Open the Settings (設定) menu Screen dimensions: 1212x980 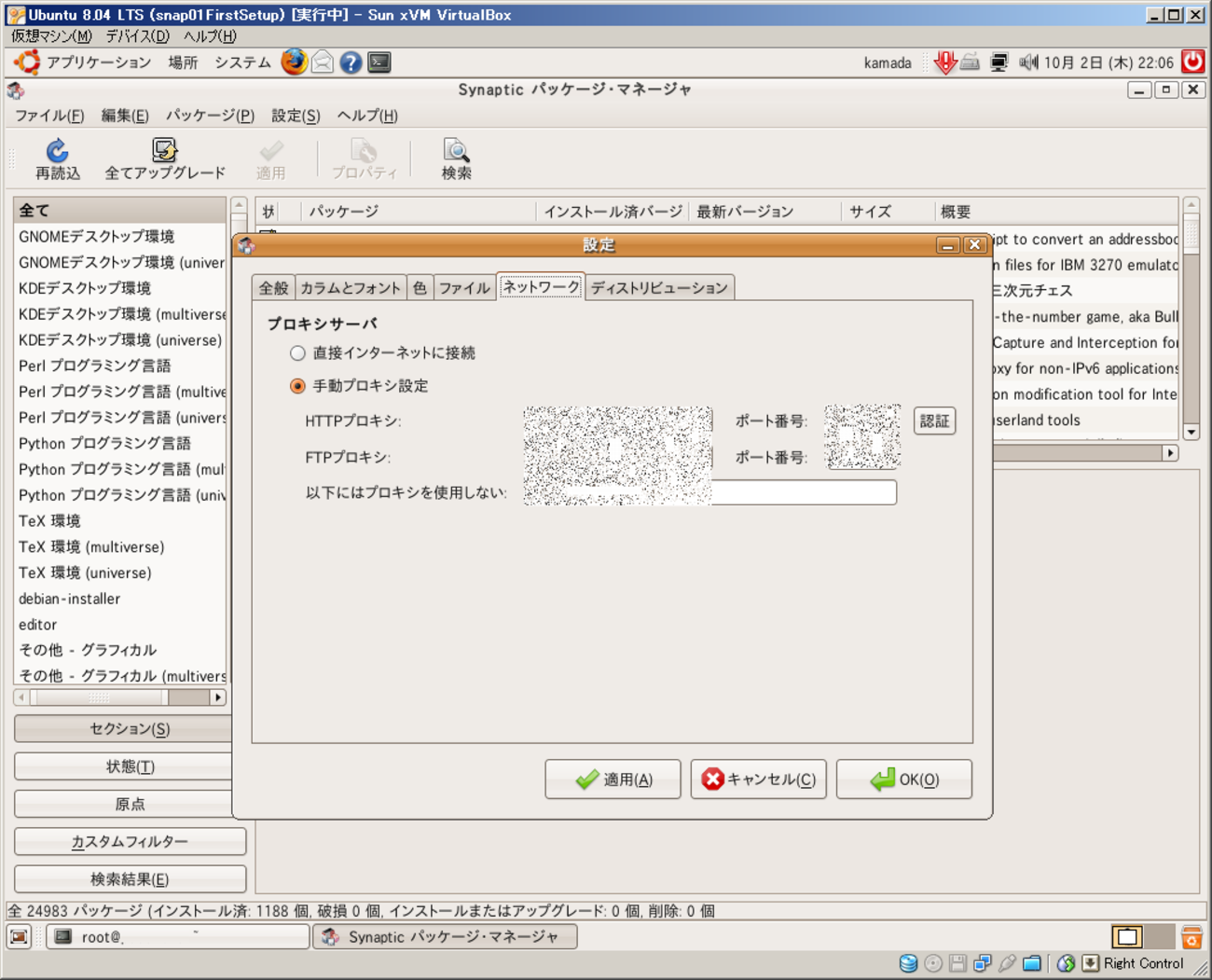tap(296, 116)
